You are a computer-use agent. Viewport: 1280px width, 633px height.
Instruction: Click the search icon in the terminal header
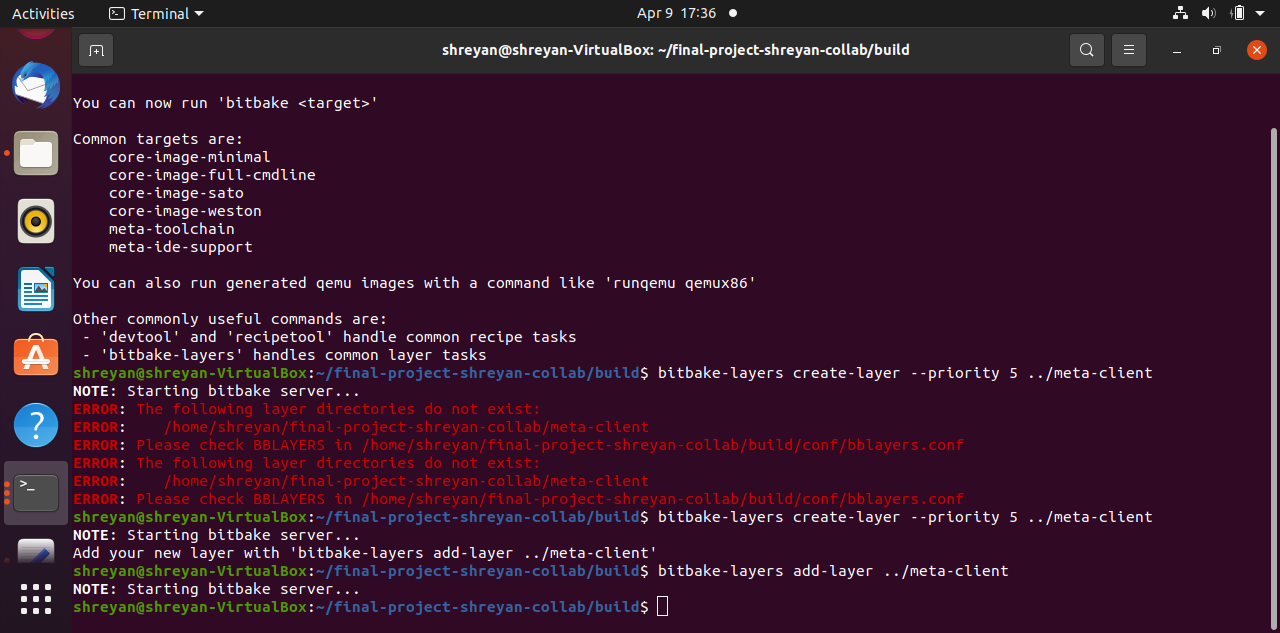coord(1087,49)
